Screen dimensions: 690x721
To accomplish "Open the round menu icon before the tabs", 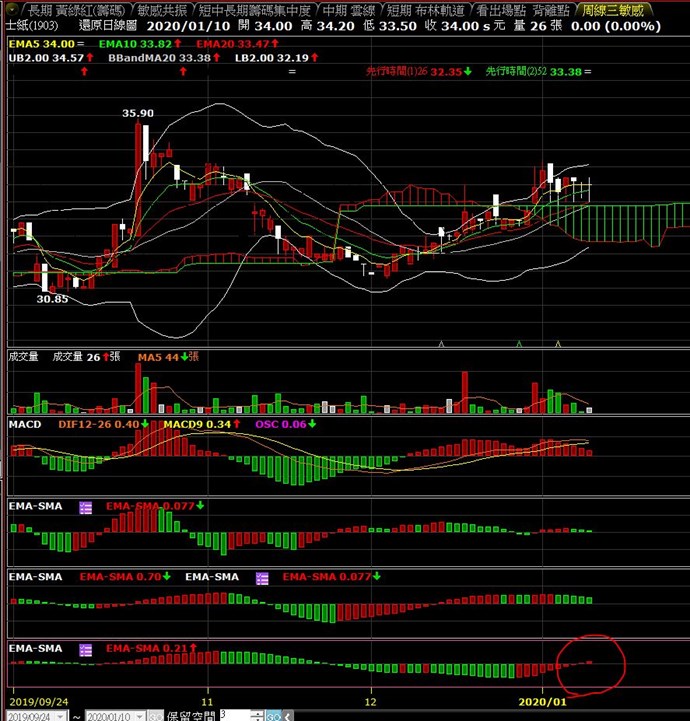I will coord(11,9).
